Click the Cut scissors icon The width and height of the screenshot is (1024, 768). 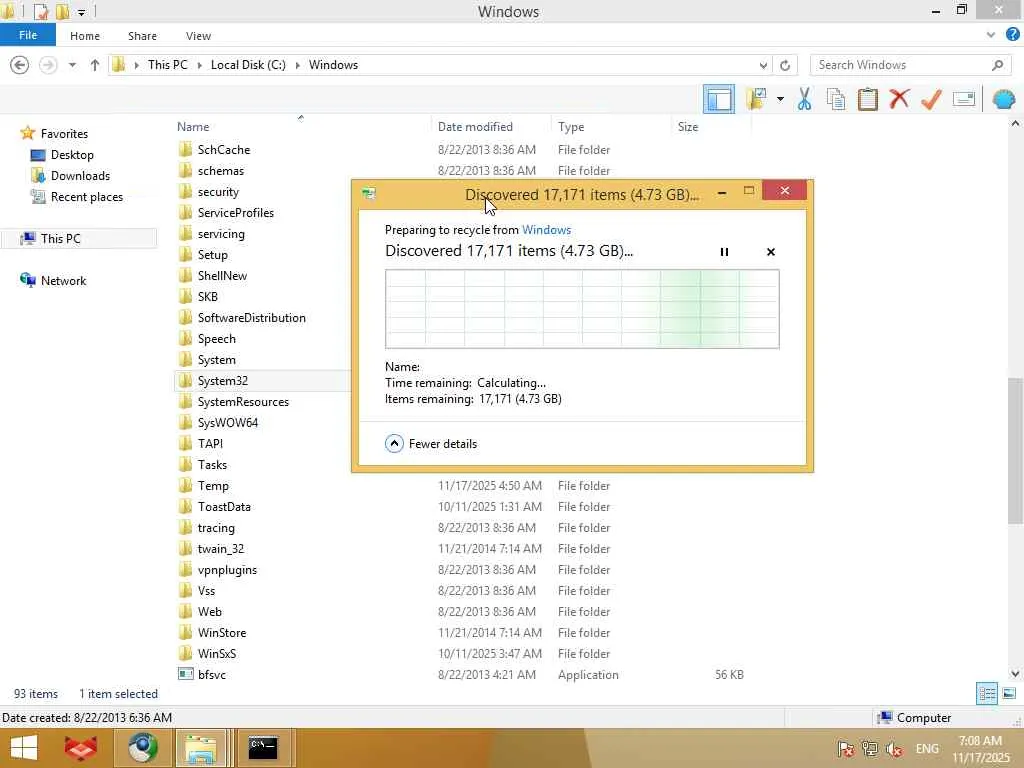coord(805,99)
